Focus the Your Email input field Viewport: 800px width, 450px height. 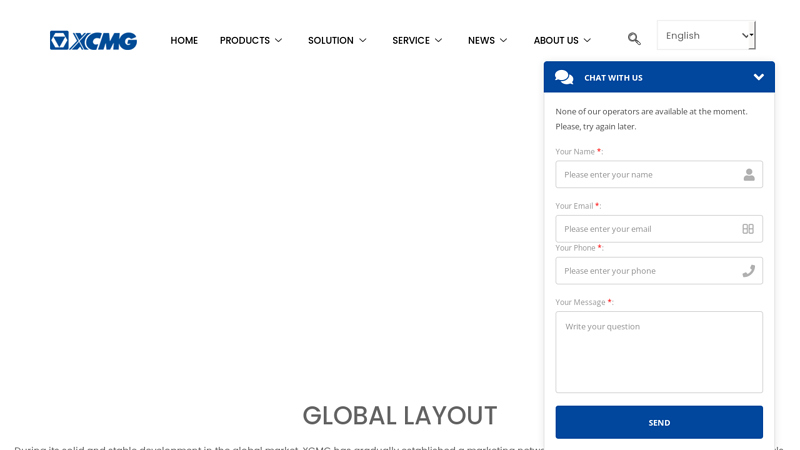(x=659, y=229)
